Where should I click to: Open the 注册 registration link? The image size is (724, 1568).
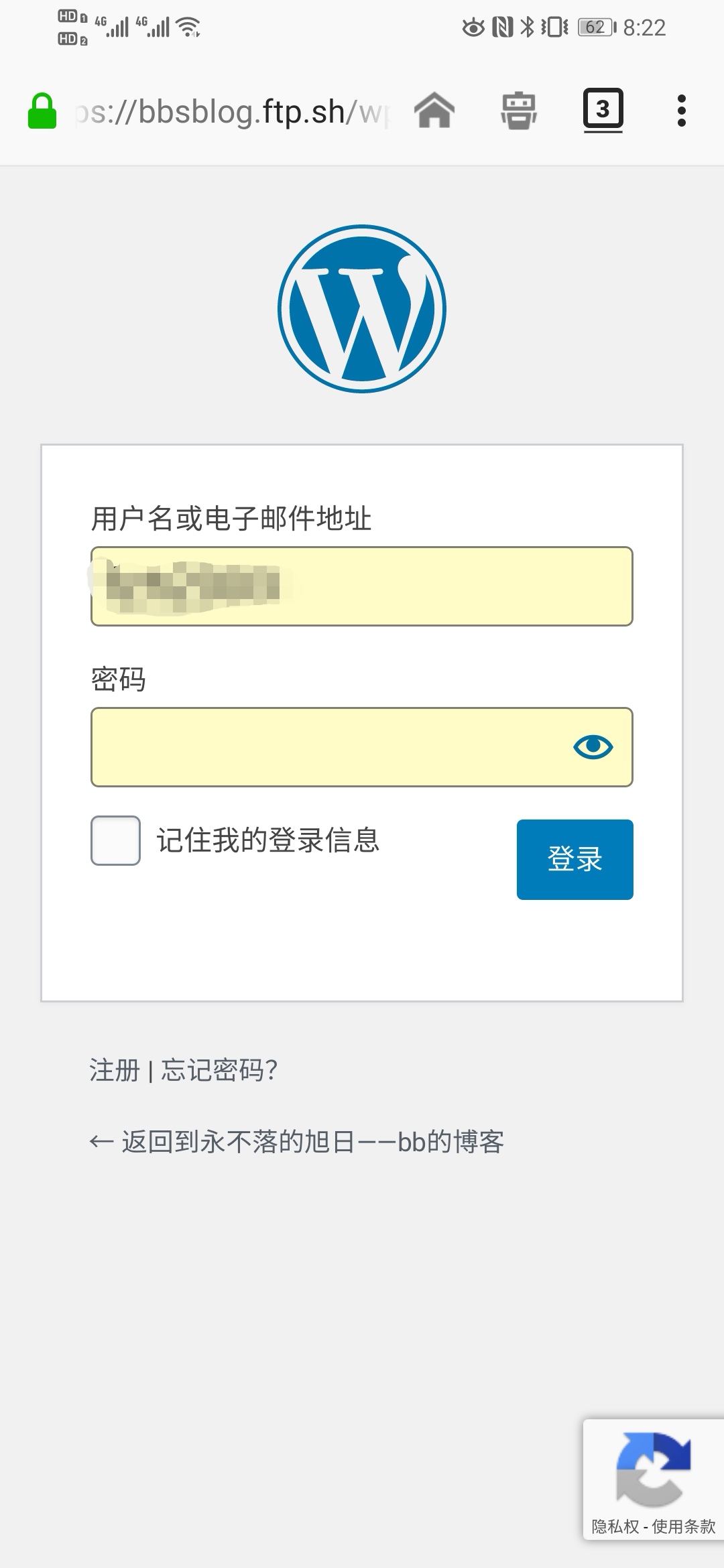tap(115, 1070)
